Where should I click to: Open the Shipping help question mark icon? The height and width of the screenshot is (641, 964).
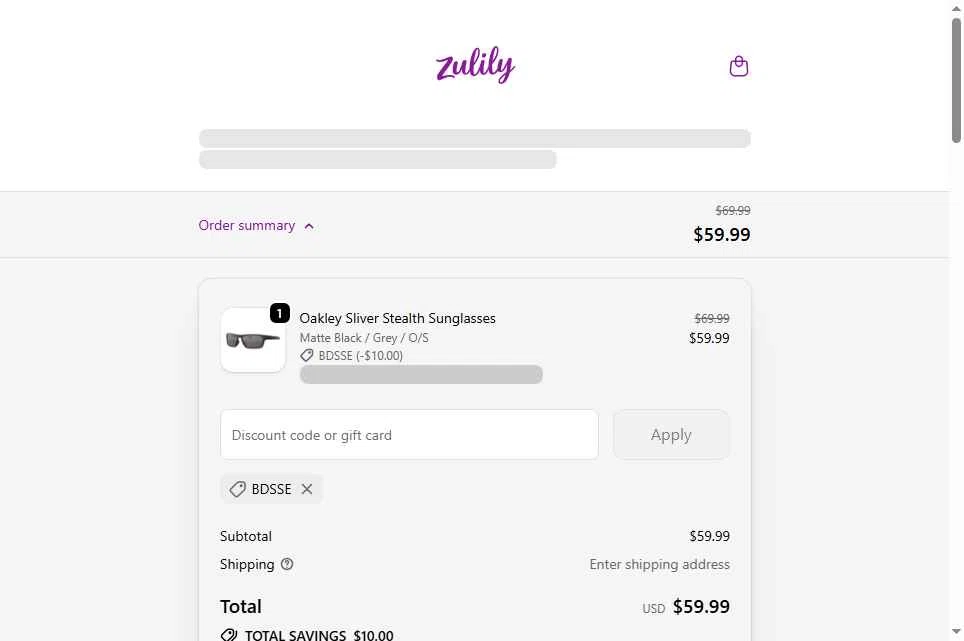point(287,564)
